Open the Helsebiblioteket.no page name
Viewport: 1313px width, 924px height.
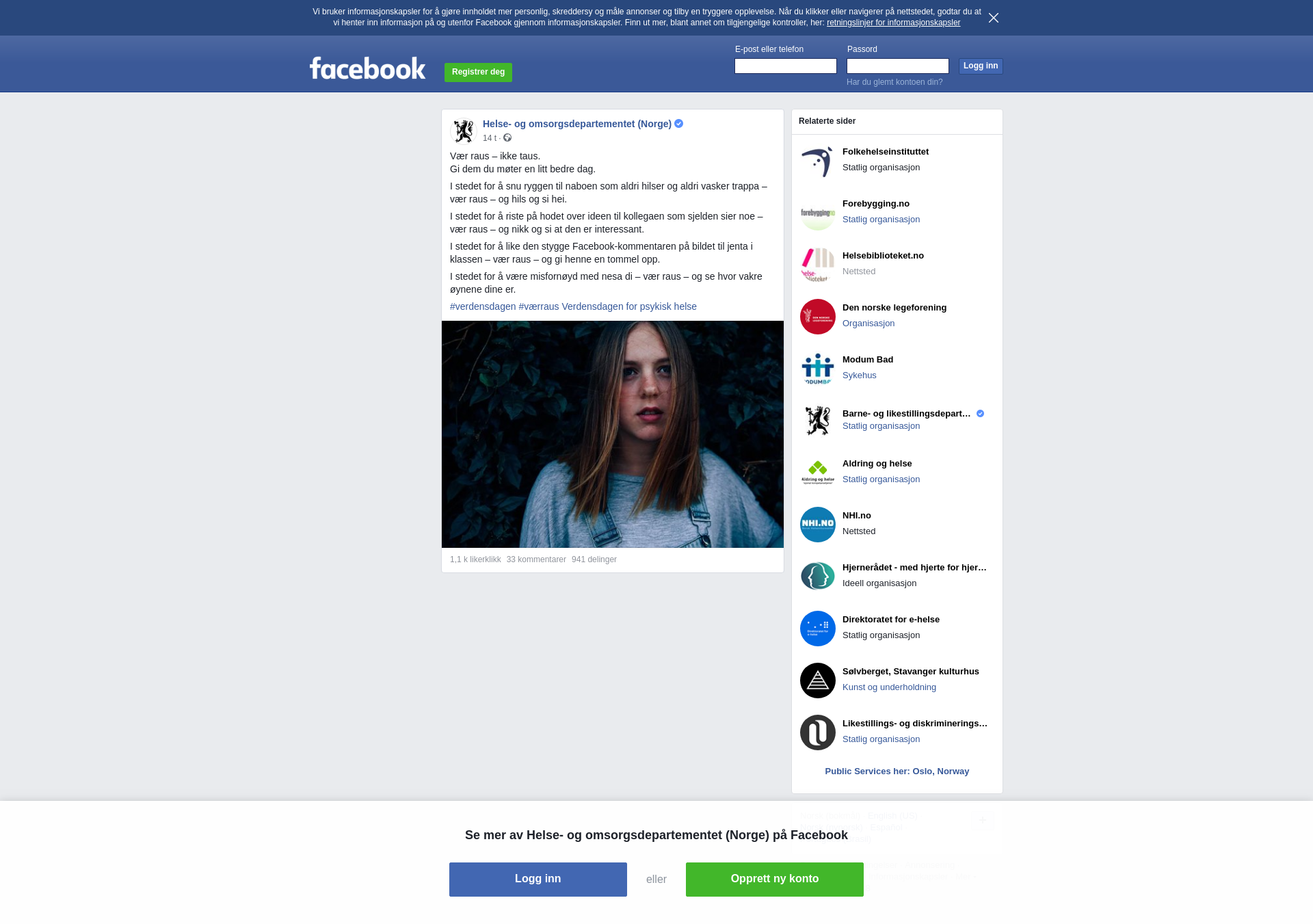pos(883,256)
